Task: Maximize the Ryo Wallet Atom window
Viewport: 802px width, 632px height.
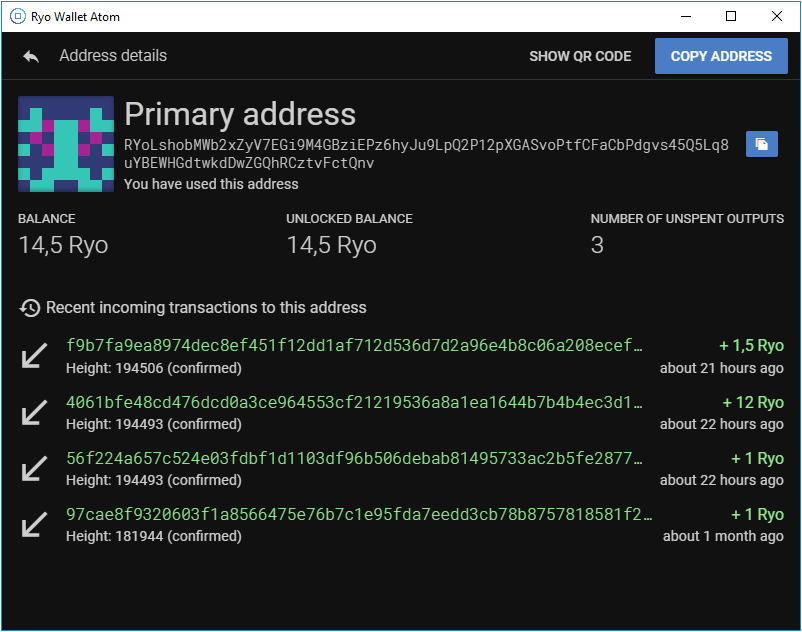Action: pyautogui.click(x=731, y=16)
